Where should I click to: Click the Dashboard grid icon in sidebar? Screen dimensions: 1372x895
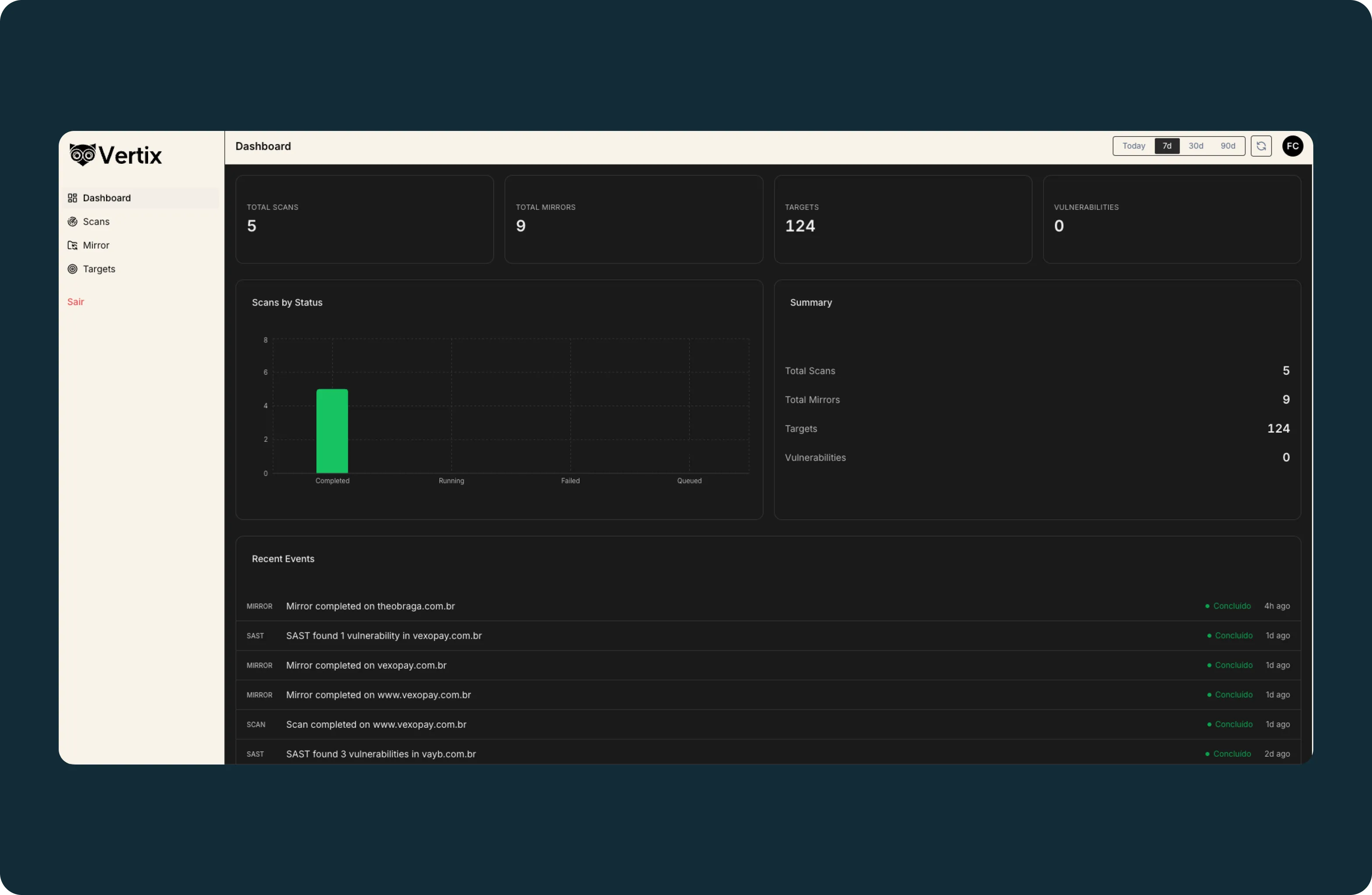coord(72,197)
